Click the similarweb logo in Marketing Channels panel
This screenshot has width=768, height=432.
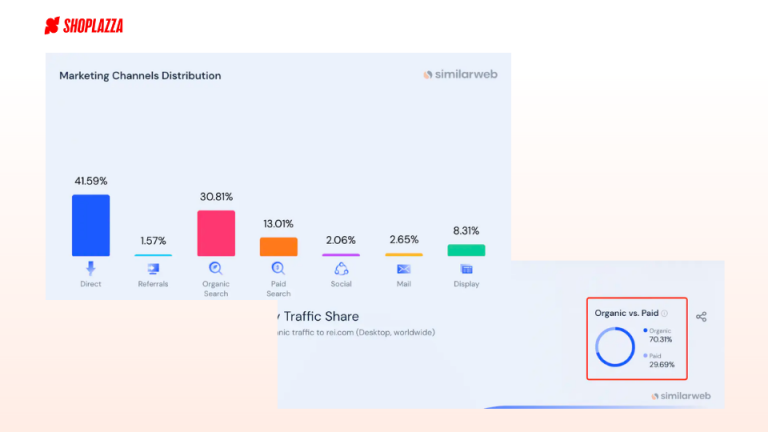[460, 74]
